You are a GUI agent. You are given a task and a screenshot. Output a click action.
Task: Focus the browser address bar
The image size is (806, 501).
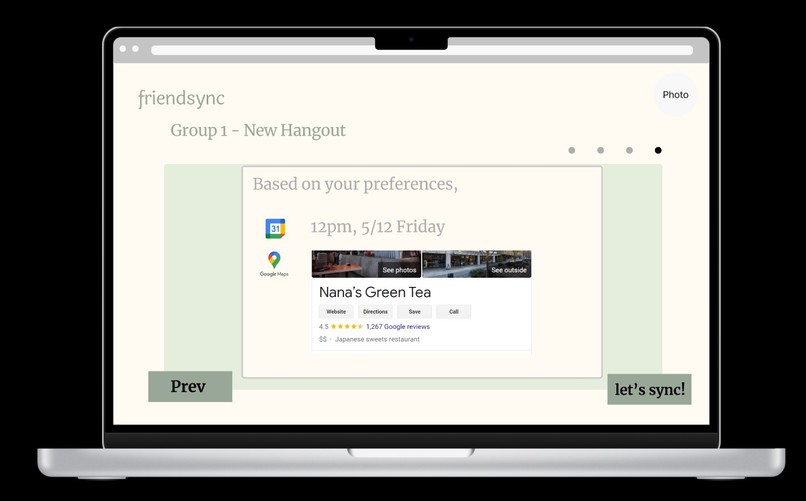[422, 50]
